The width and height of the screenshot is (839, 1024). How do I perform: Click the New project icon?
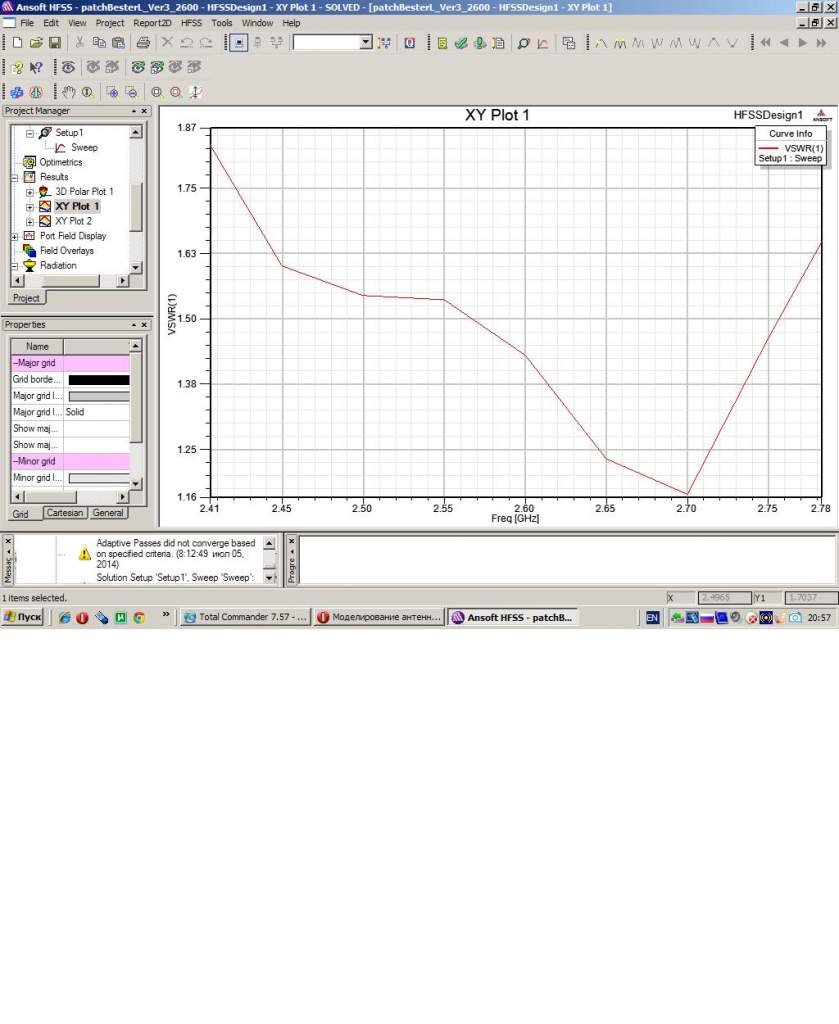tap(15, 43)
